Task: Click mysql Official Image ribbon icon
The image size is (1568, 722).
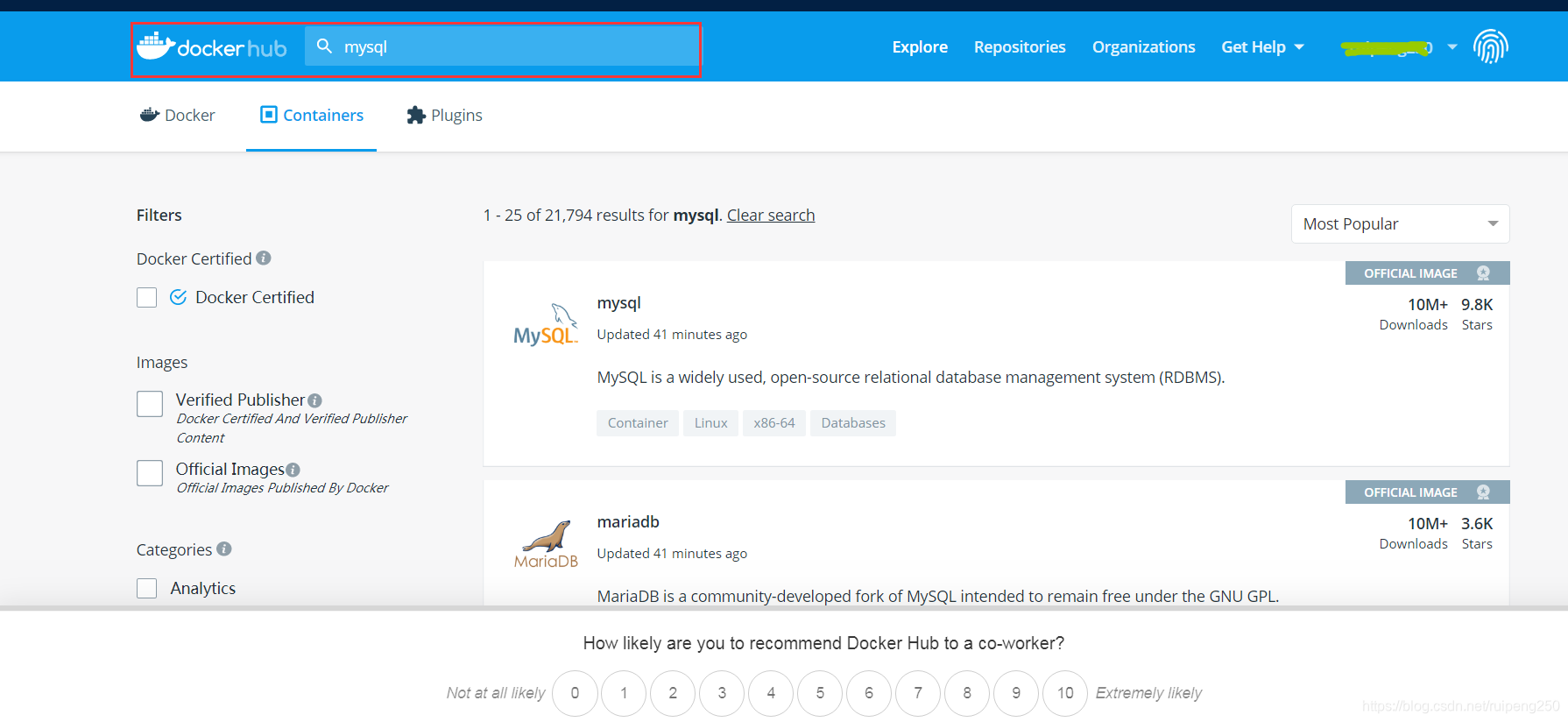Action: click(x=1483, y=273)
